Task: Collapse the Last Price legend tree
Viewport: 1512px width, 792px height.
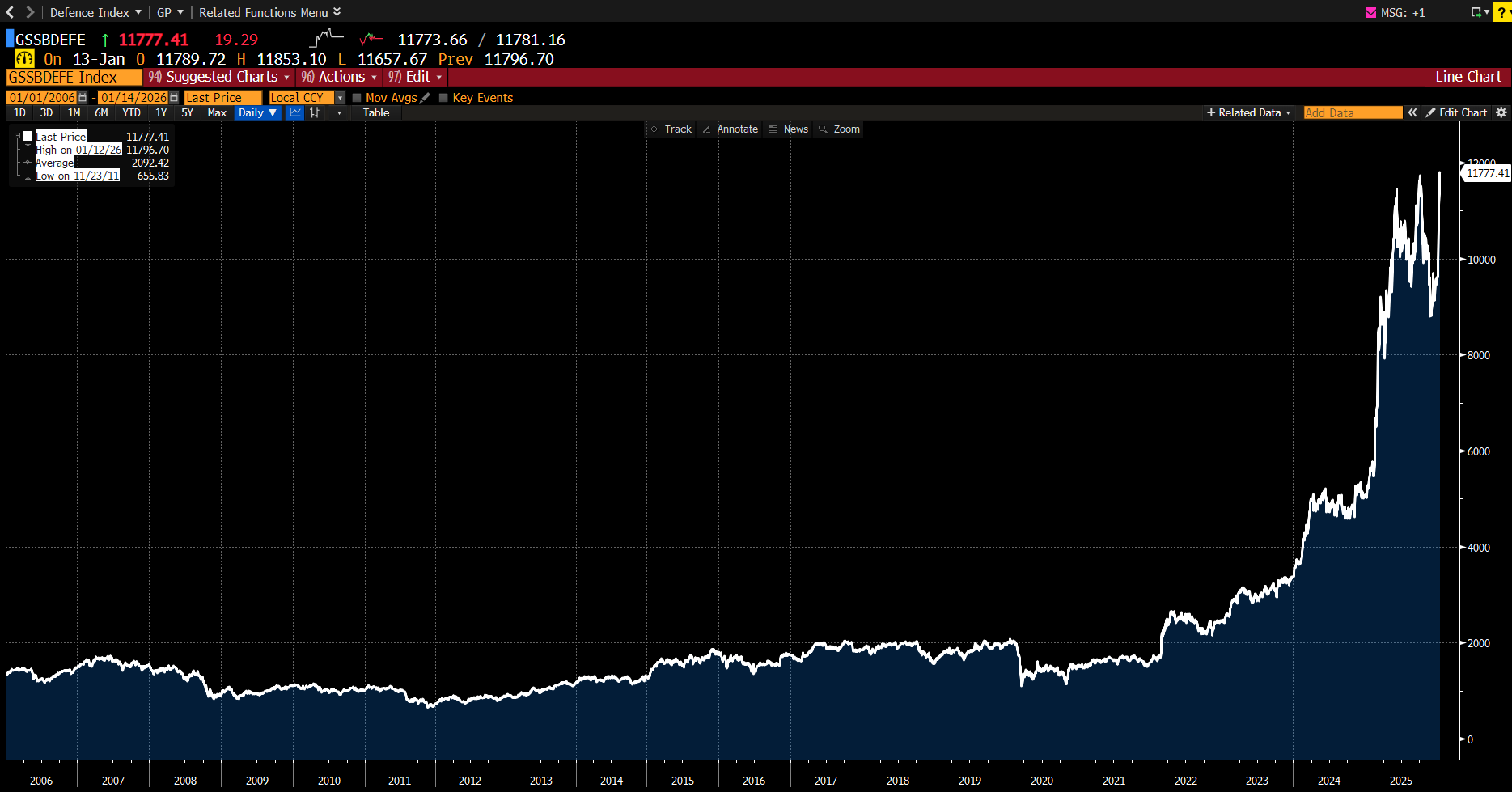Action: coord(17,137)
